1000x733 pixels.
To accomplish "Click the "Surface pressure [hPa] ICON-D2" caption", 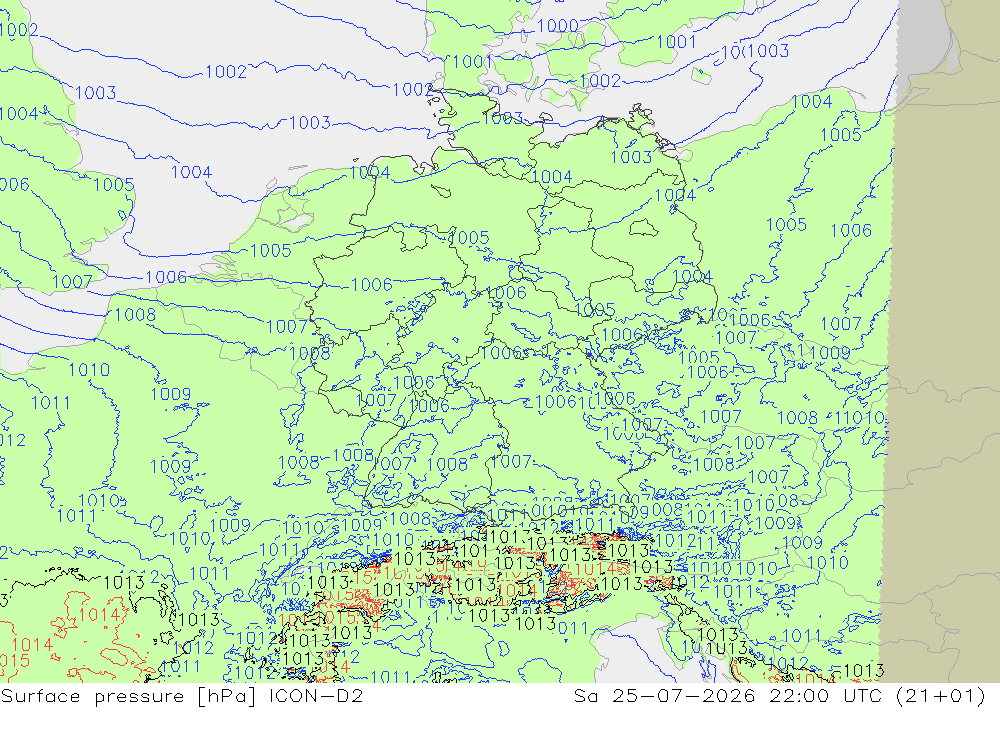I will point(182,695).
